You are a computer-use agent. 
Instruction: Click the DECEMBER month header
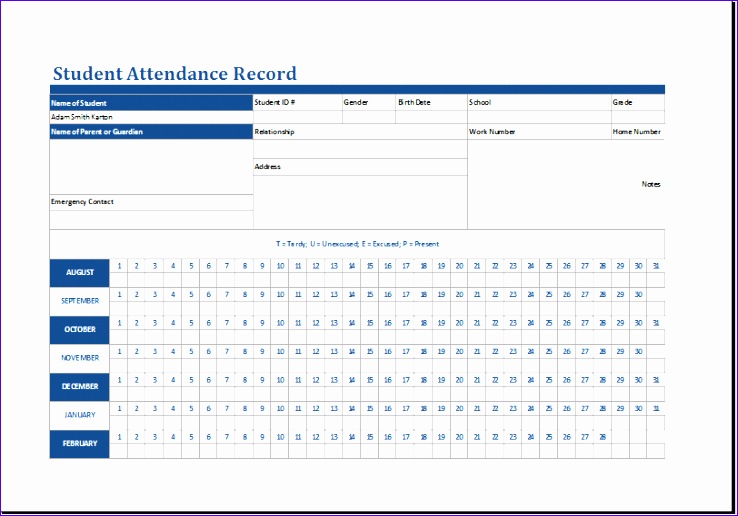[80, 387]
